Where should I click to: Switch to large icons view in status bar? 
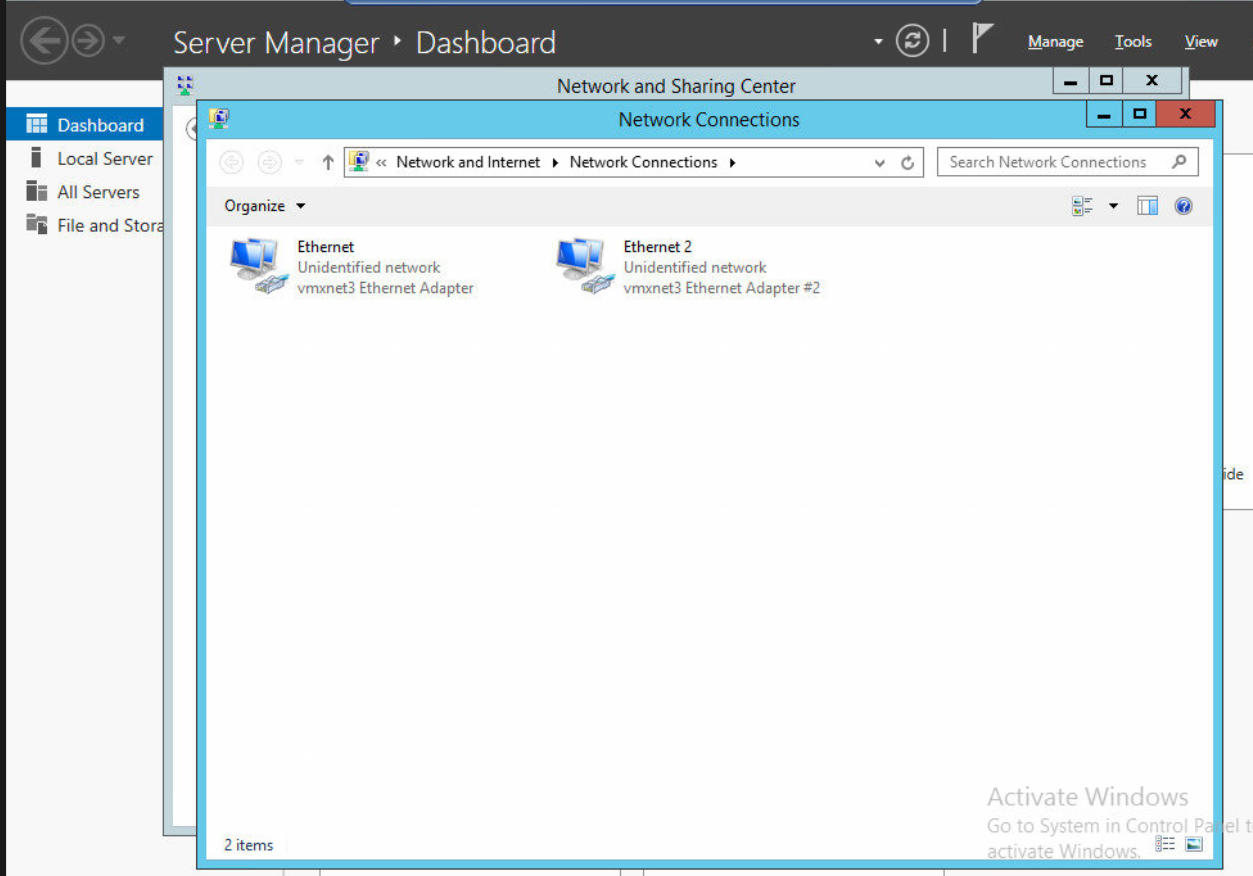(1193, 844)
